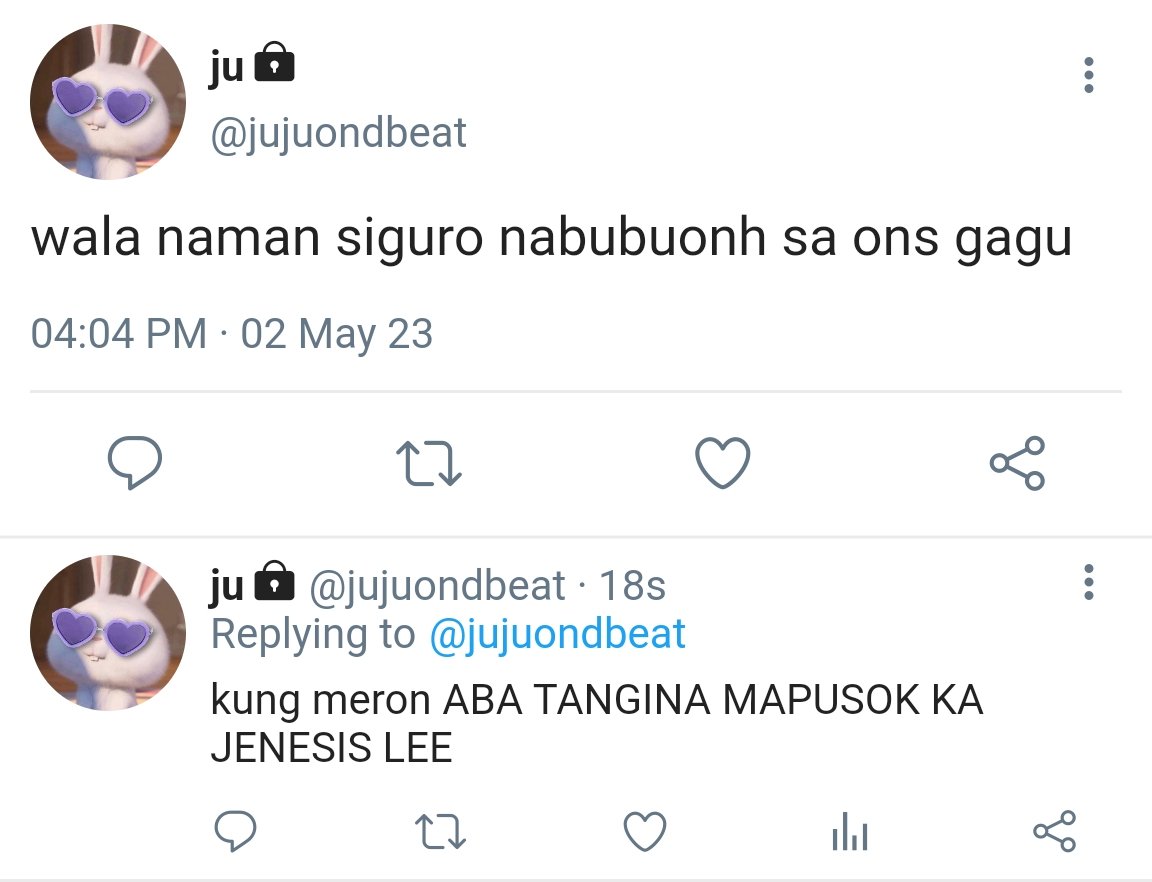Open the reply author name ju

(x=226, y=585)
